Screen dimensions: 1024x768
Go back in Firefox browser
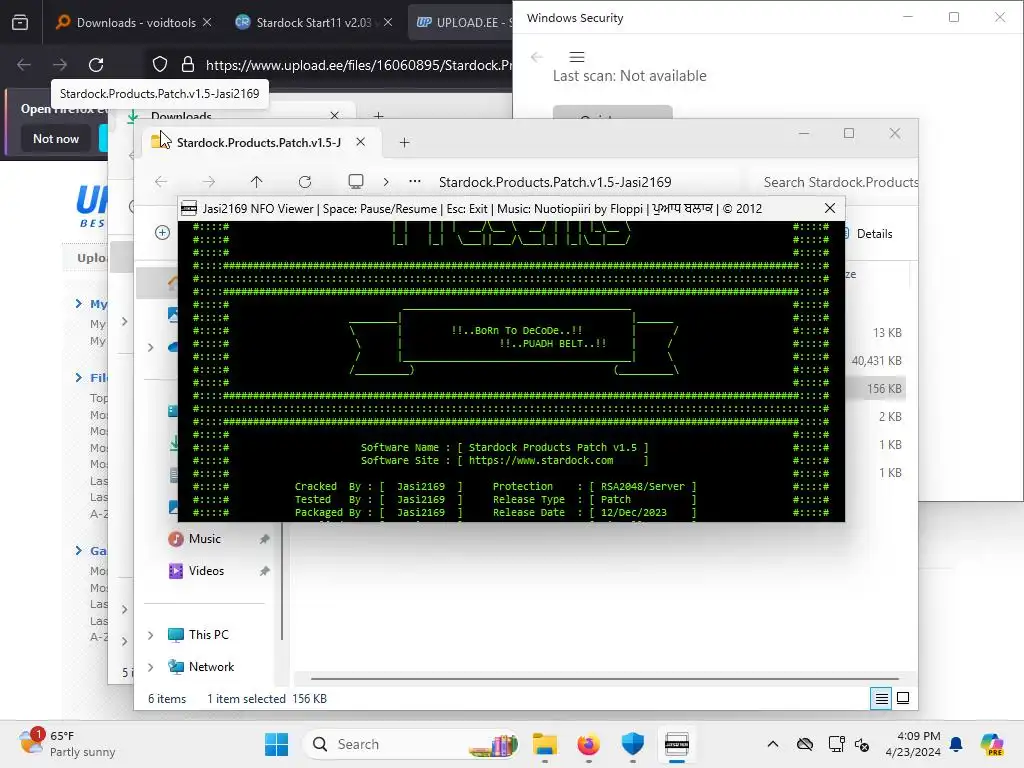(x=24, y=65)
